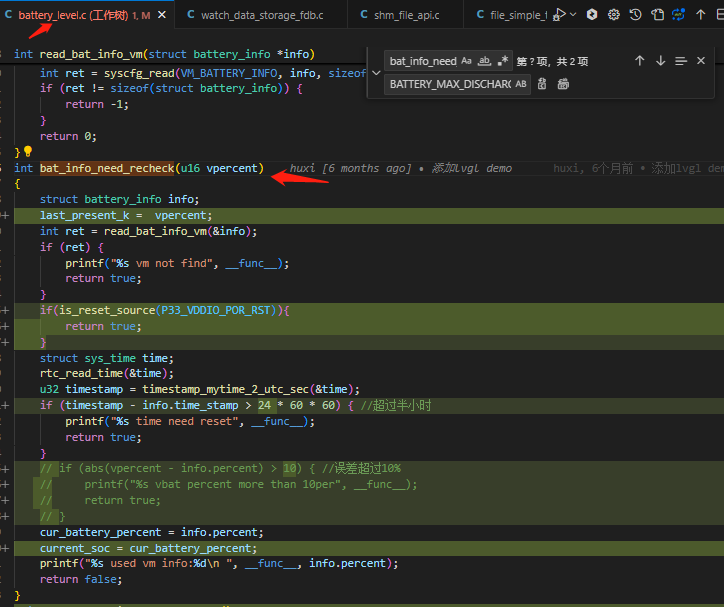Click the Replace single match icon
Screen dimensions: 724x607
542,84
